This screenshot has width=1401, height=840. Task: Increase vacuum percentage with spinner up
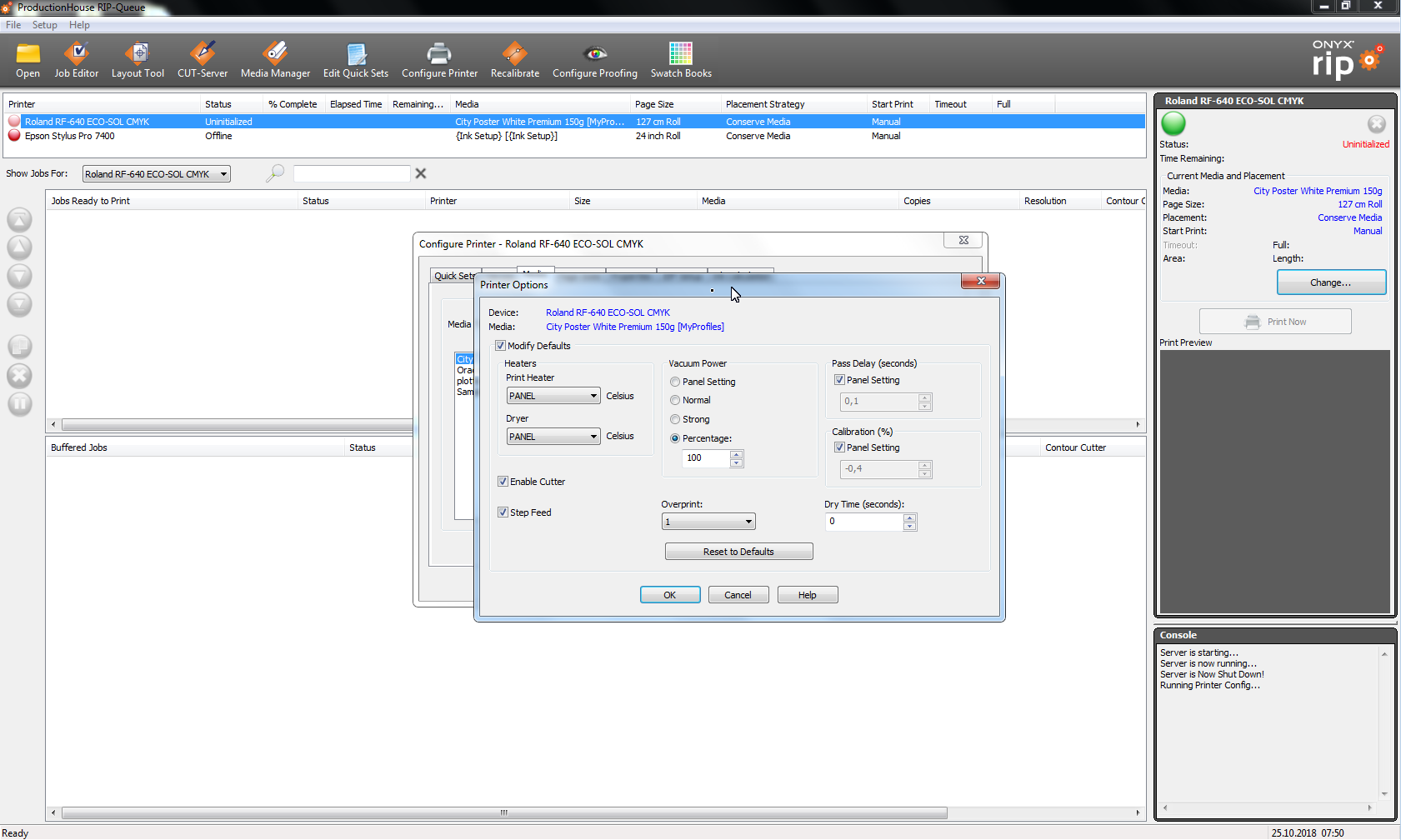737,454
